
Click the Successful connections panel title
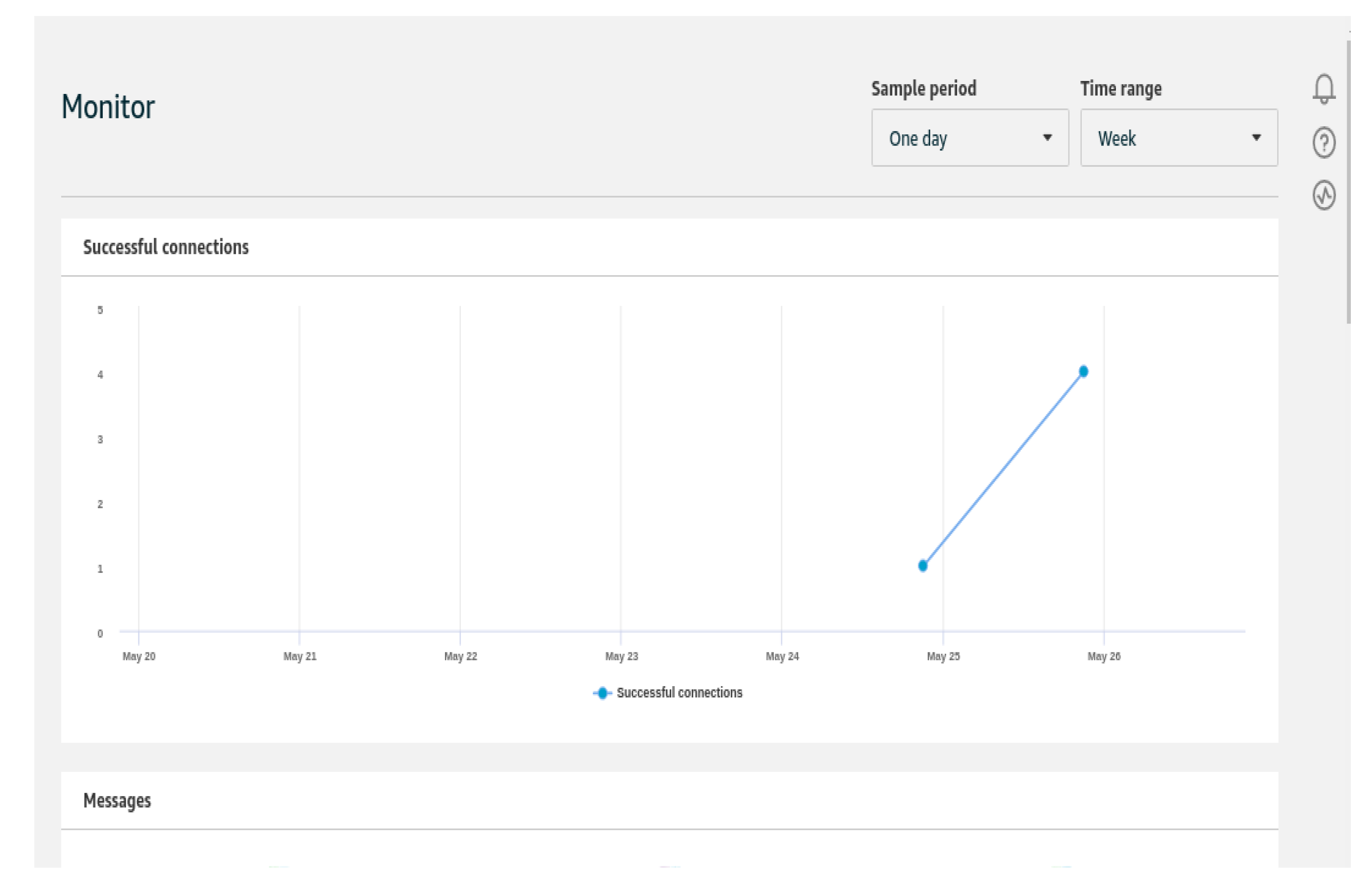click(166, 247)
